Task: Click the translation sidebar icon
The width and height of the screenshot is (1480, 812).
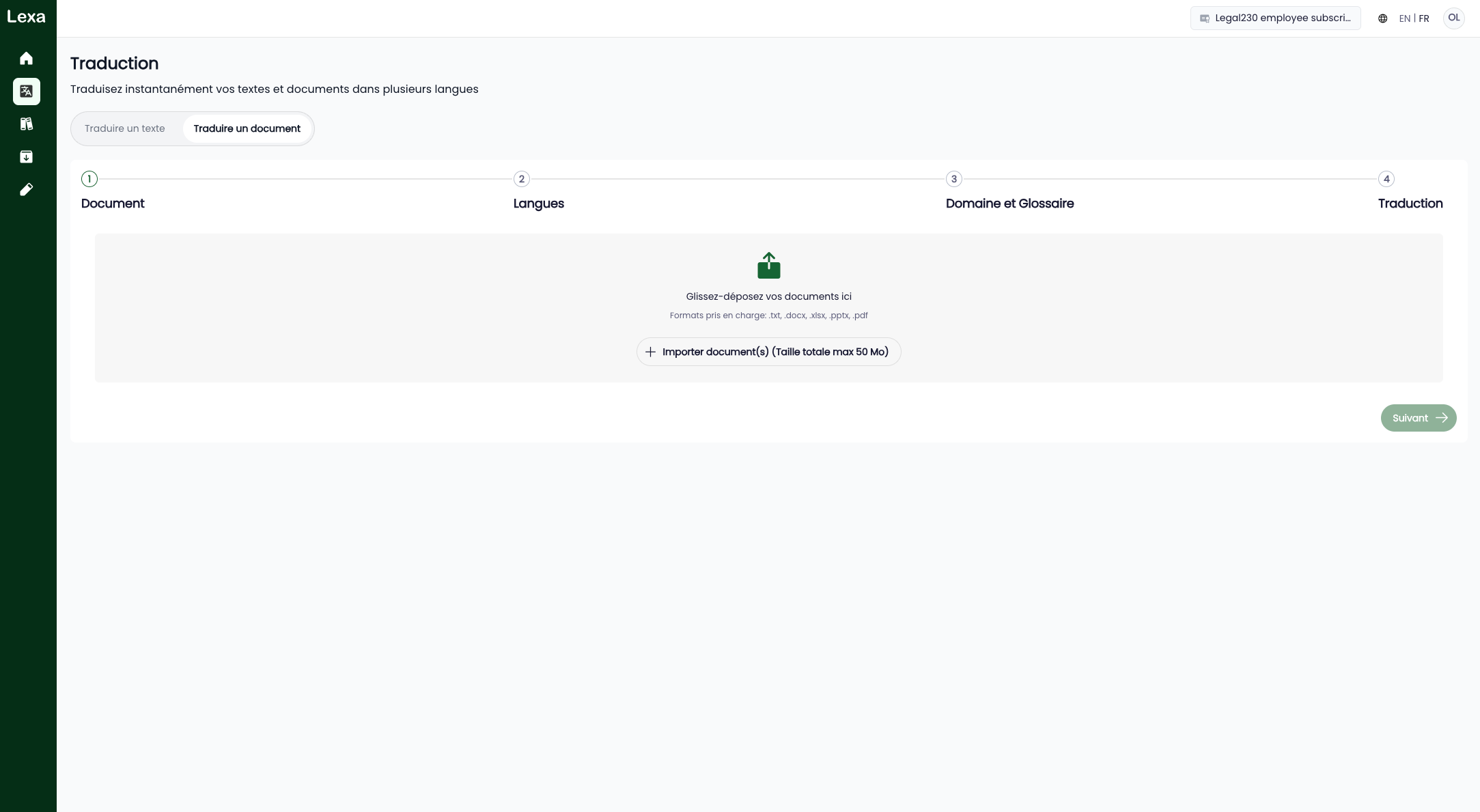Action: coord(26,92)
